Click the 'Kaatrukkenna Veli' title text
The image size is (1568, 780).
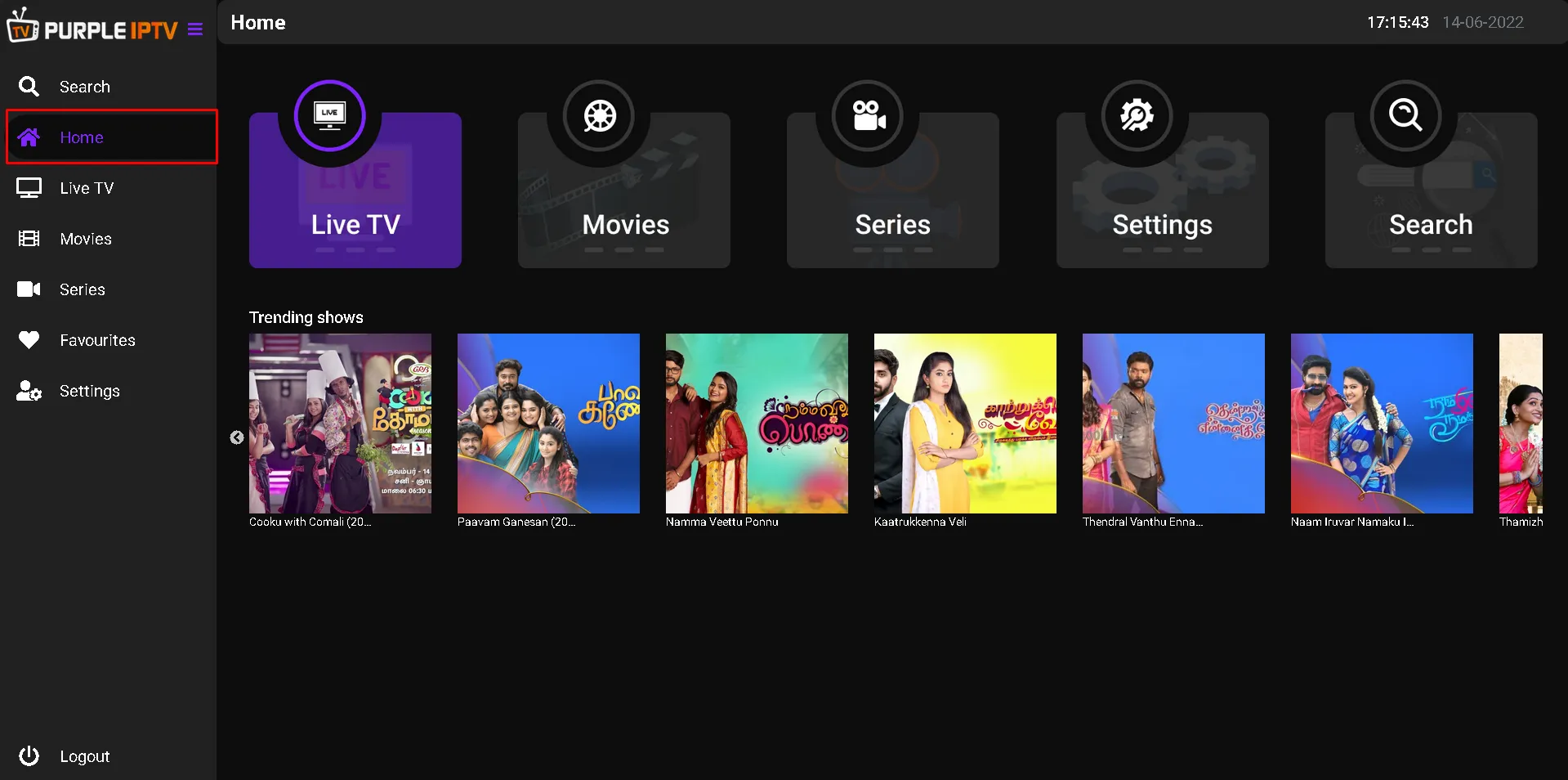coord(920,522)
